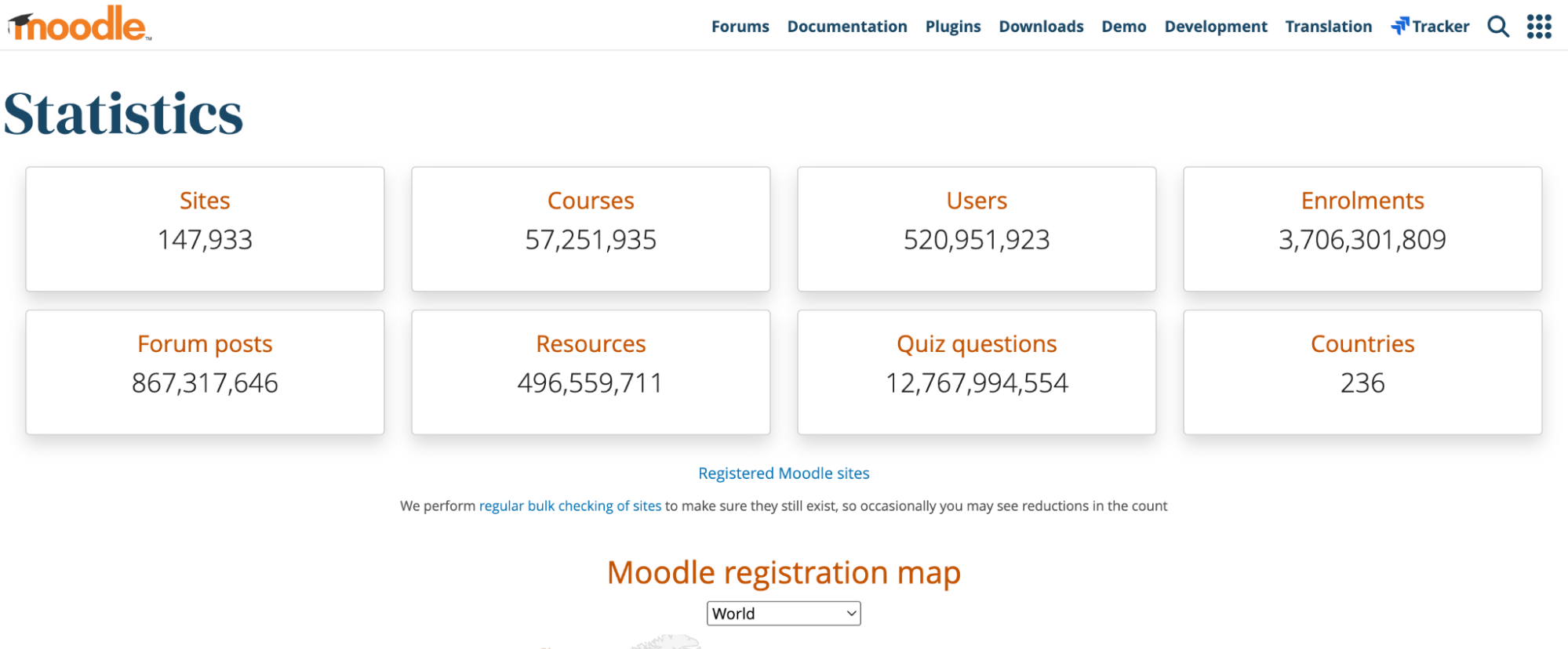Open the Tracker navigation link
1568x649 pixels.
[x=1430, y=27]
